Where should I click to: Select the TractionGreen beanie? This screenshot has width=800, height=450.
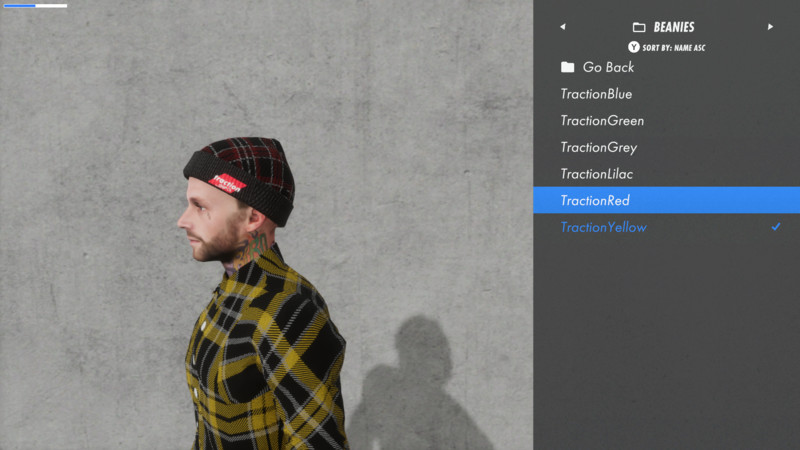click(666, 120)
